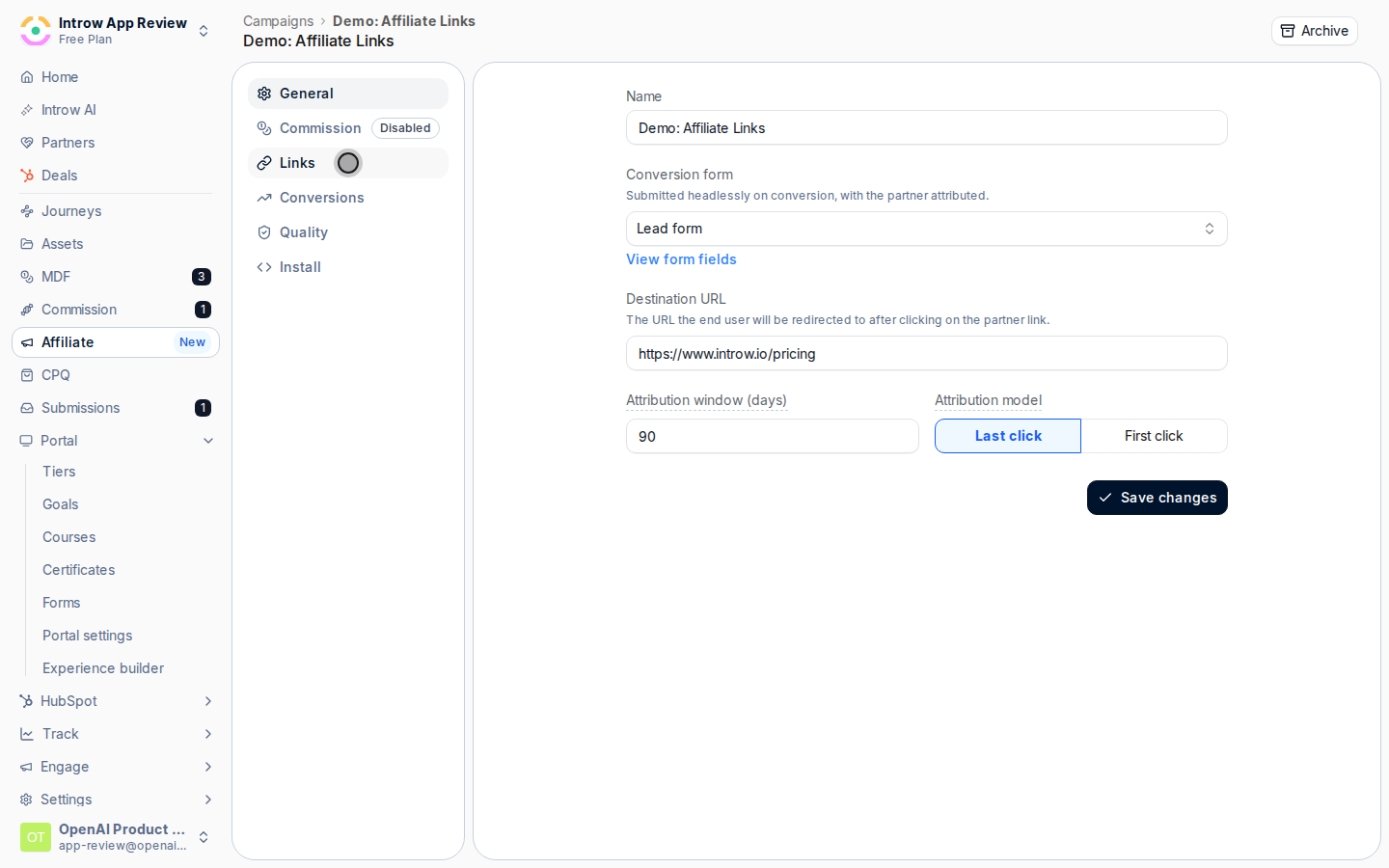Open Courses under Portal
1389x868 pixels.
pos(69,537)
